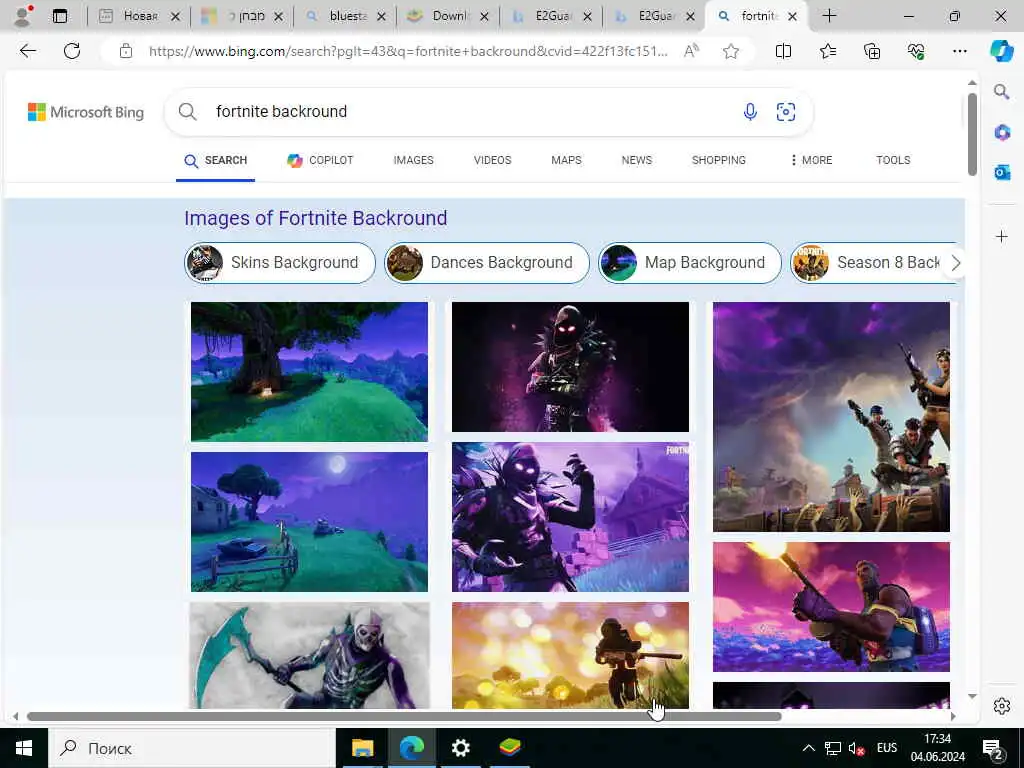
Task: Close the Новая tab
Action: [175, 16]
